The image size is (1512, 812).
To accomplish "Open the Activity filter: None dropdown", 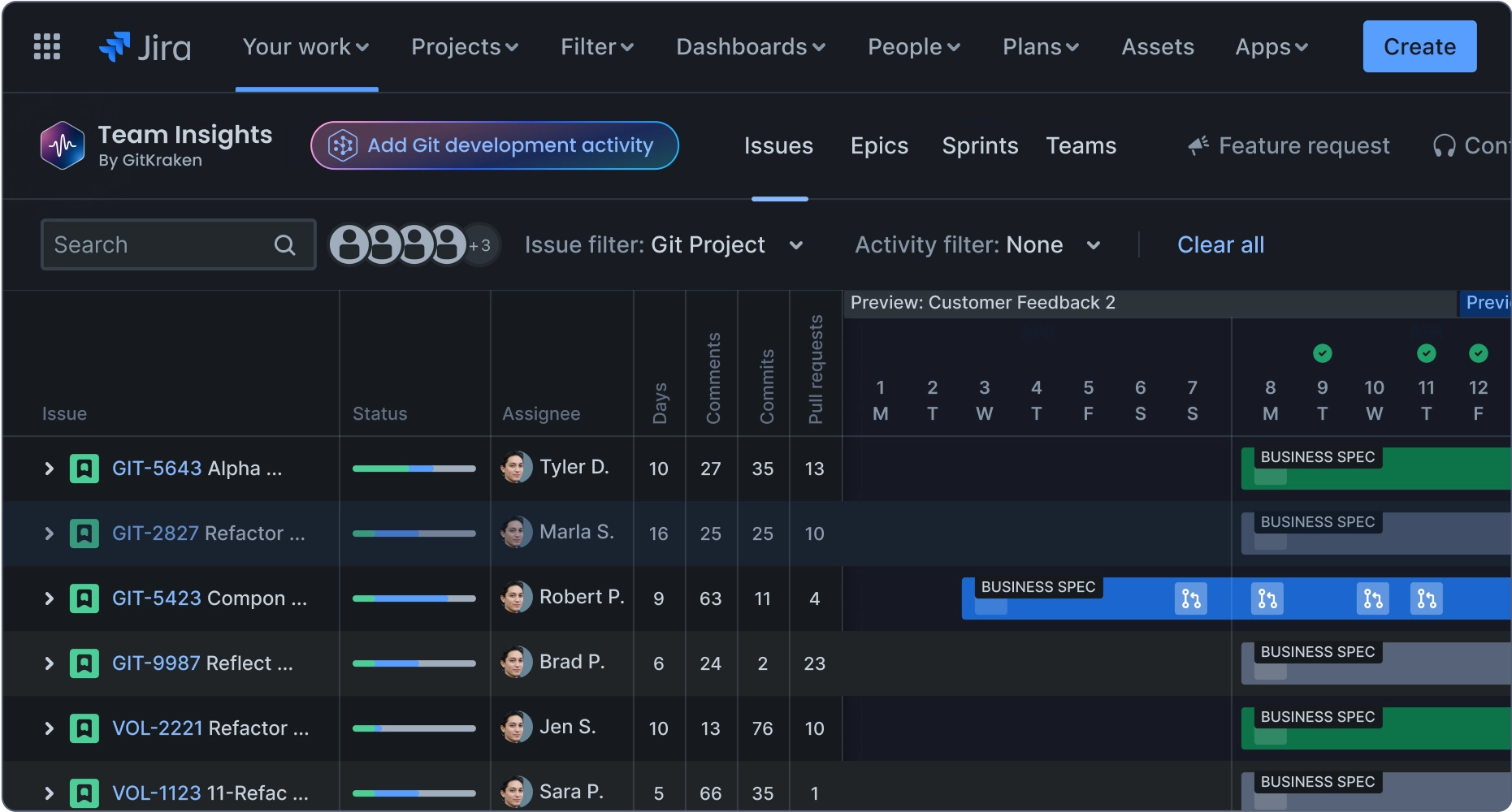I will (x=977, y=245).
